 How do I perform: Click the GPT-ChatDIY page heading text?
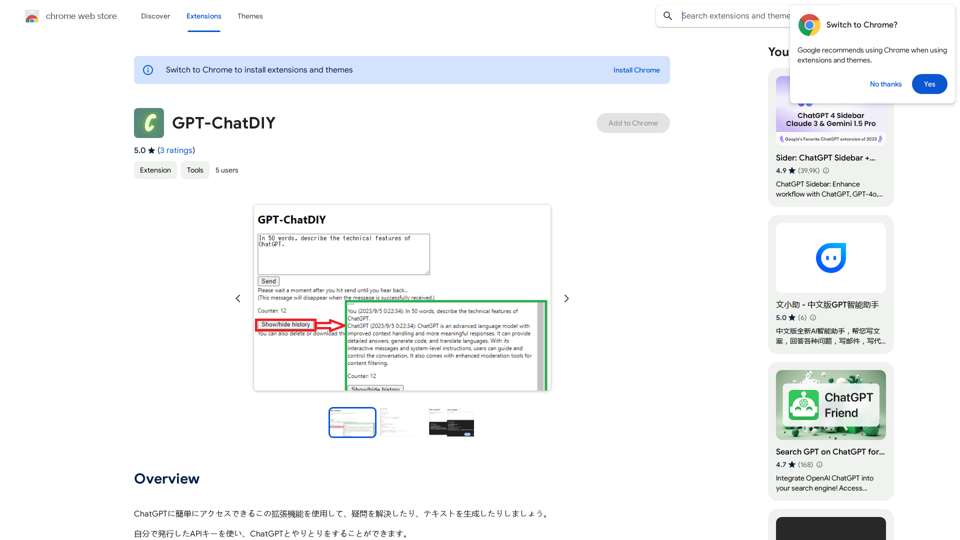click(223, 123)
